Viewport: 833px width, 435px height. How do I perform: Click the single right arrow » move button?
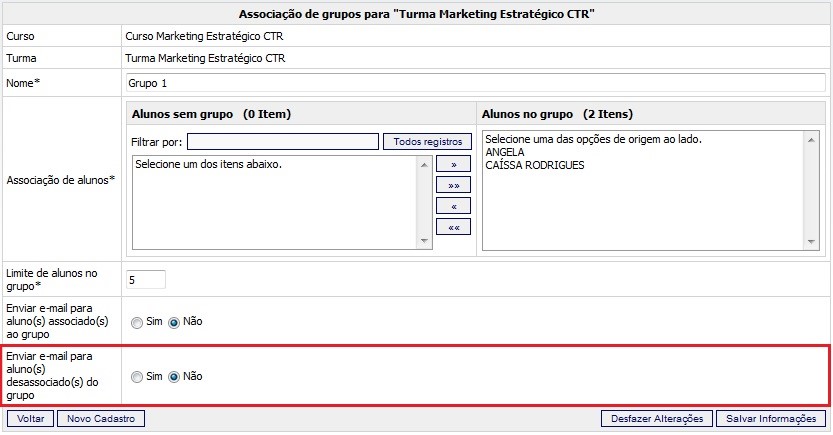454,164
